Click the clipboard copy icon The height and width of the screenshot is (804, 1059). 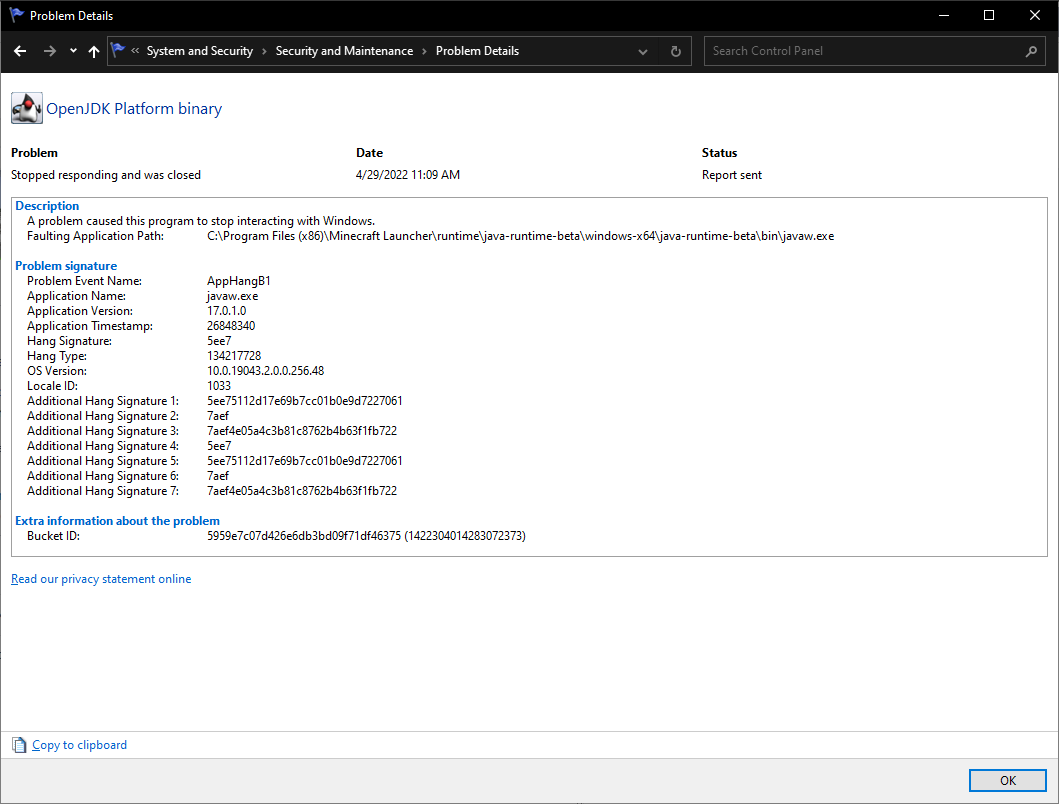pyautogui.click(x=19, y=745)
